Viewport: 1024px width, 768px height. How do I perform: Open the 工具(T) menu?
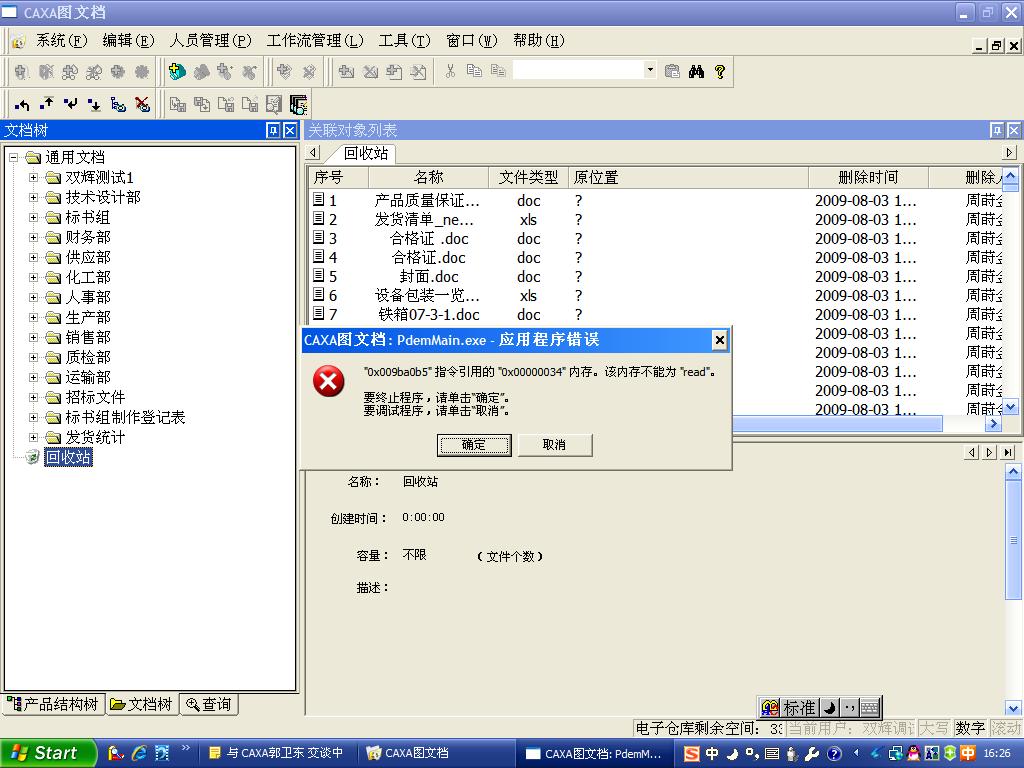[404, 40]
